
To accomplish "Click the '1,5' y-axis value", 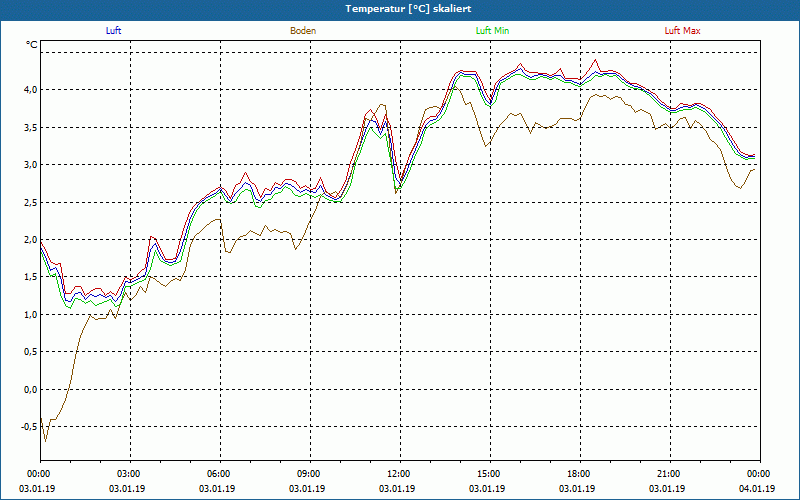I will coord(31,277).
